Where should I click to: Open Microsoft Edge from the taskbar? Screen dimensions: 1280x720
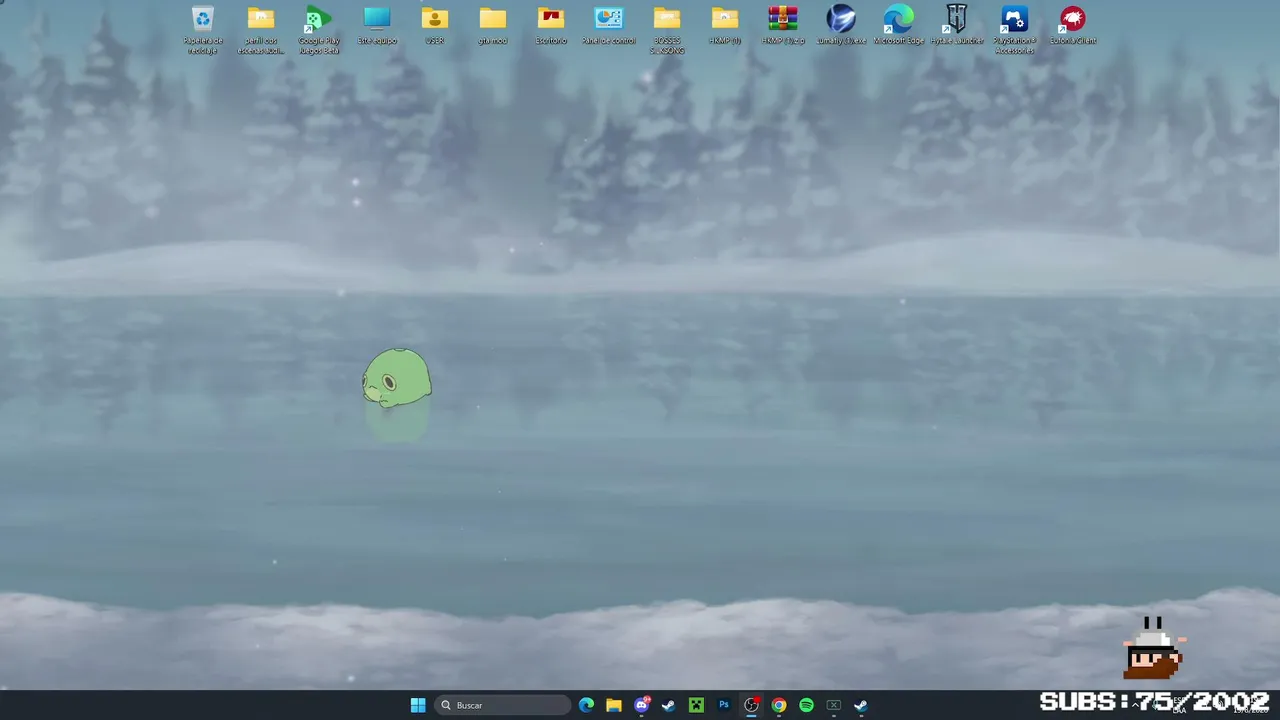click(586, 705)
